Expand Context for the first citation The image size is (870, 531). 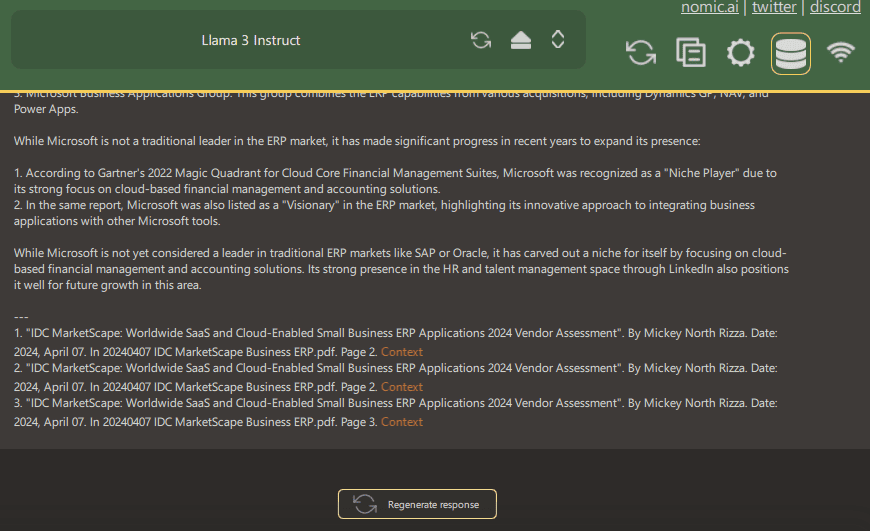[x=402, y=352]
